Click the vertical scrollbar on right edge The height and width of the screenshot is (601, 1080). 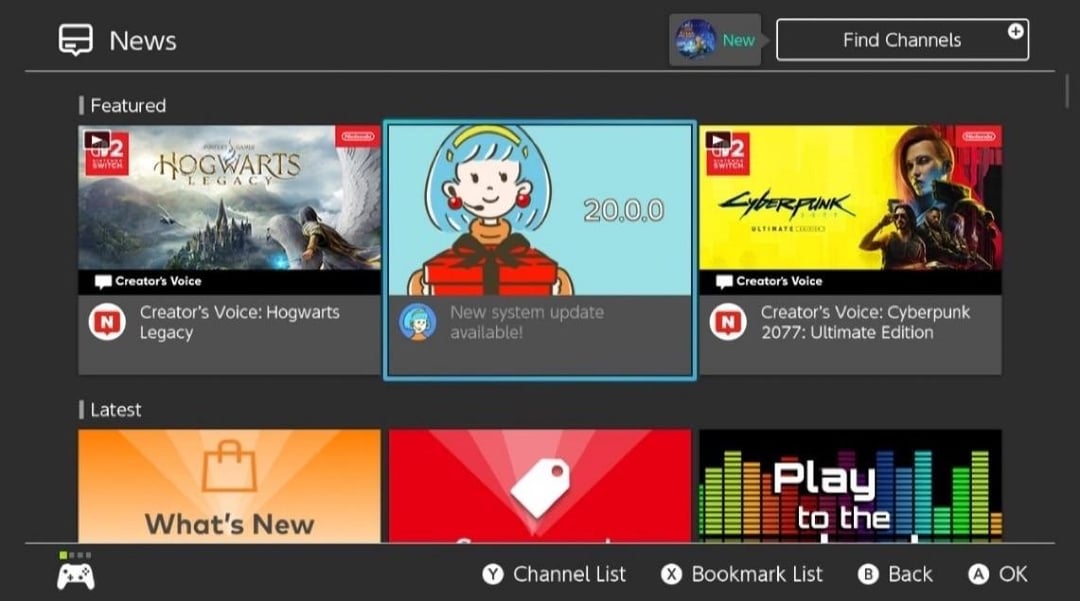[1066, 90]
